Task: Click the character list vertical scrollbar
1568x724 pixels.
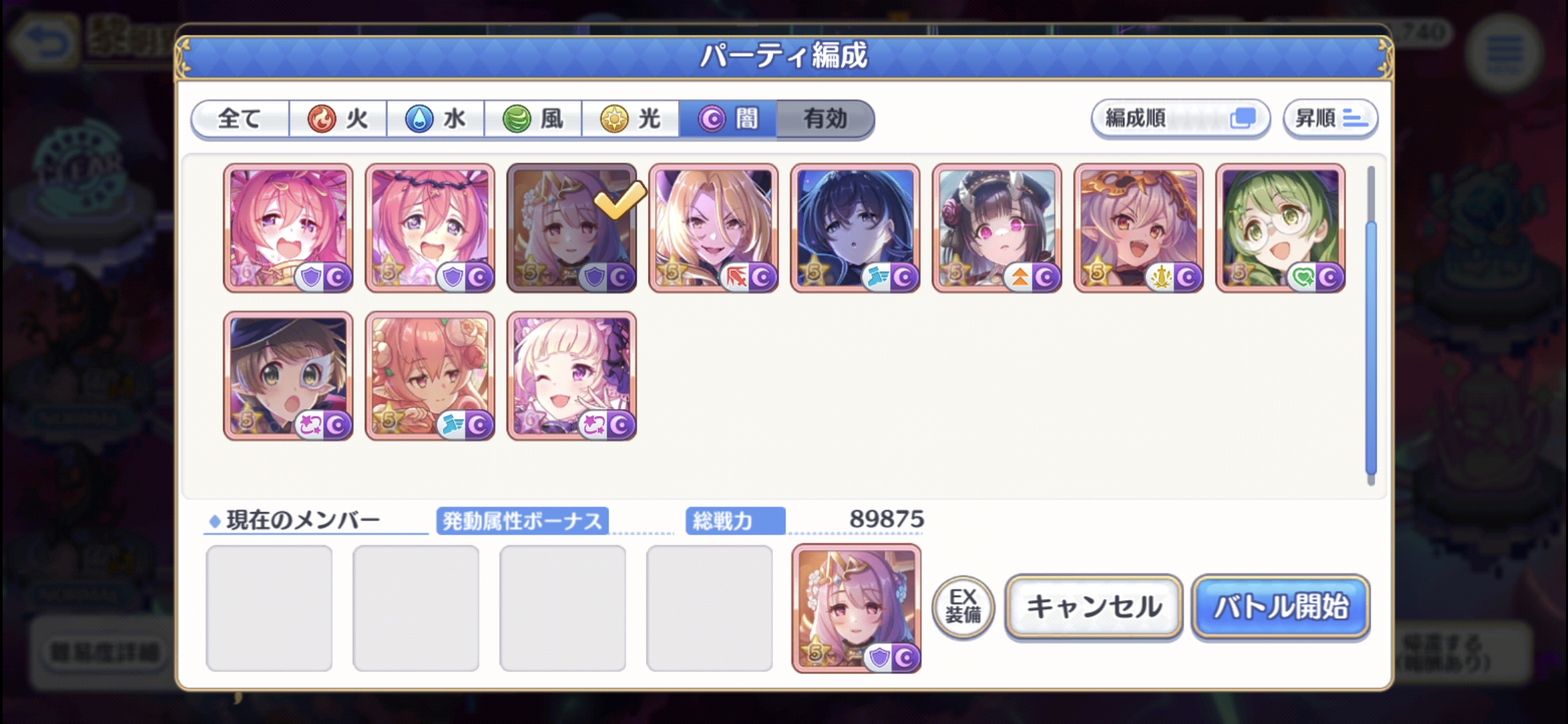Action: pyautogui.click(x=1371, y=325)
